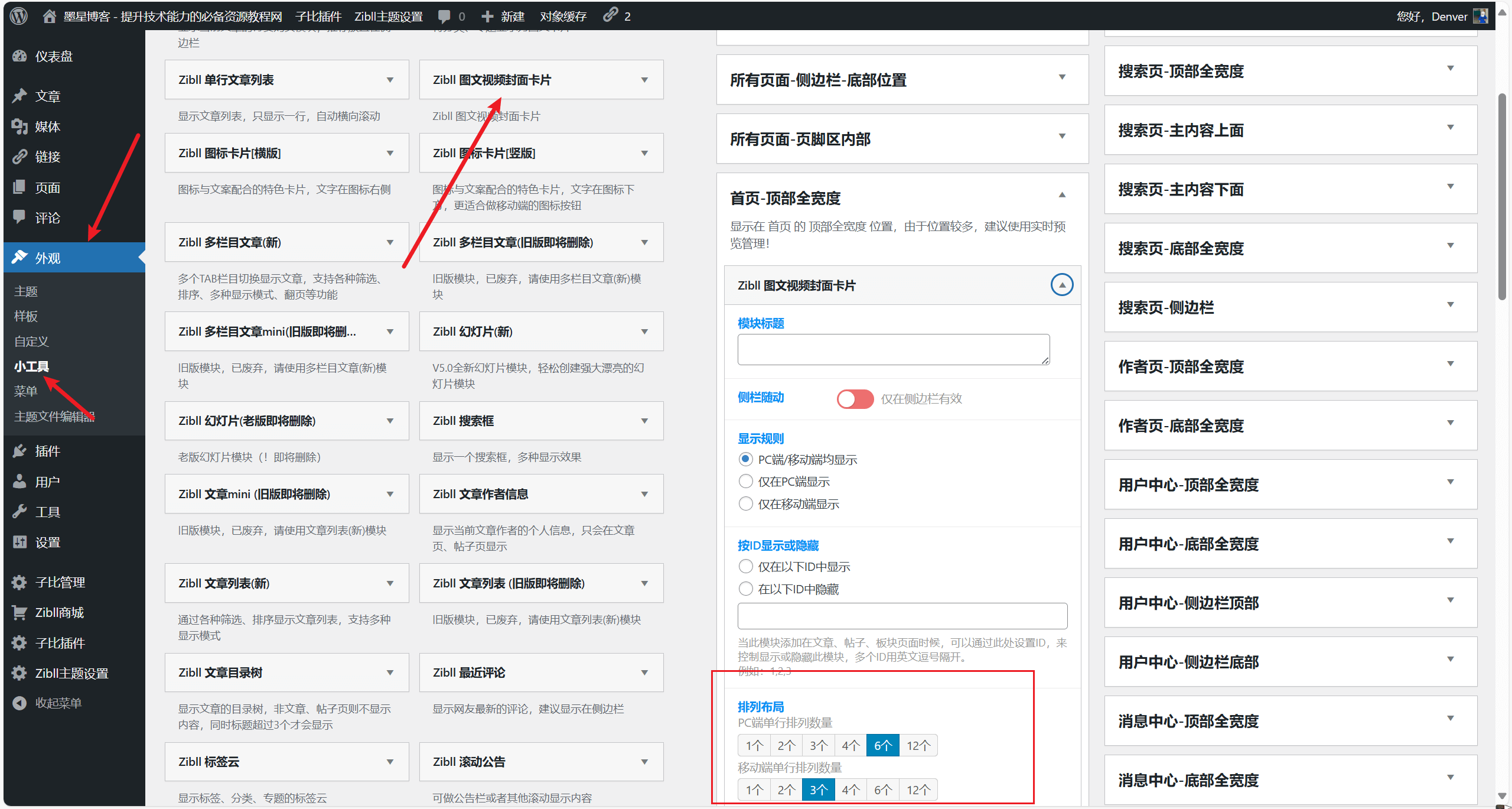Viewport: 1512px width, 809px height.
Task: Click the 子比管理 gear icon
Action: (x=19, y=582)
